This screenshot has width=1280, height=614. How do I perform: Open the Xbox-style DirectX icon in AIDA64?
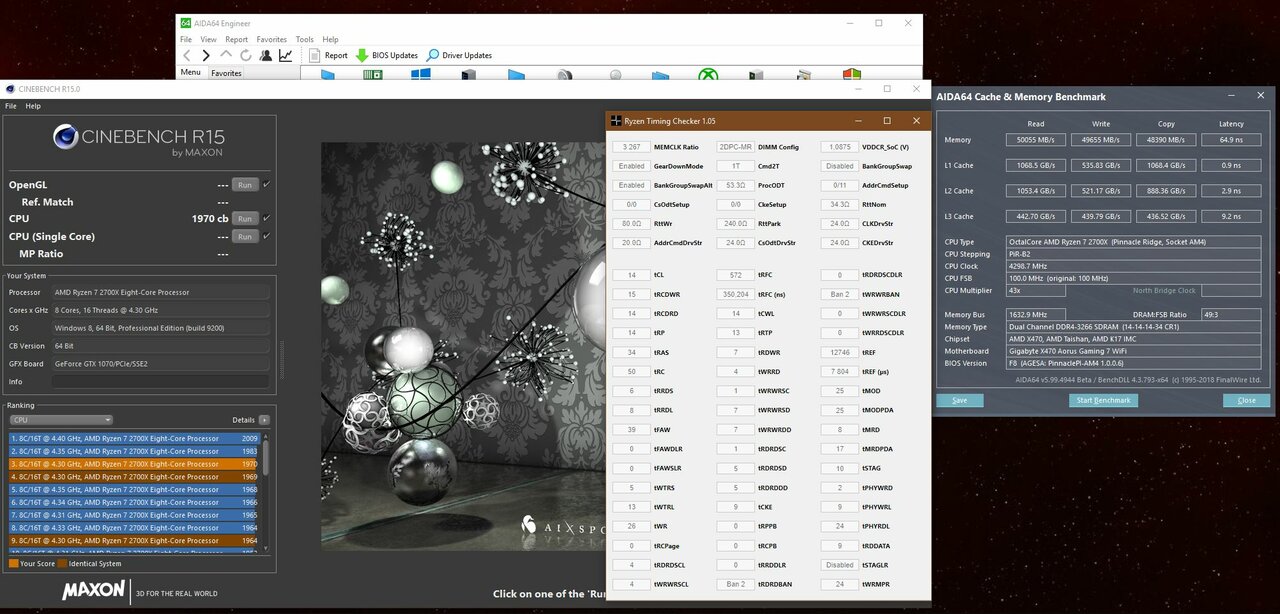[708, 75]
